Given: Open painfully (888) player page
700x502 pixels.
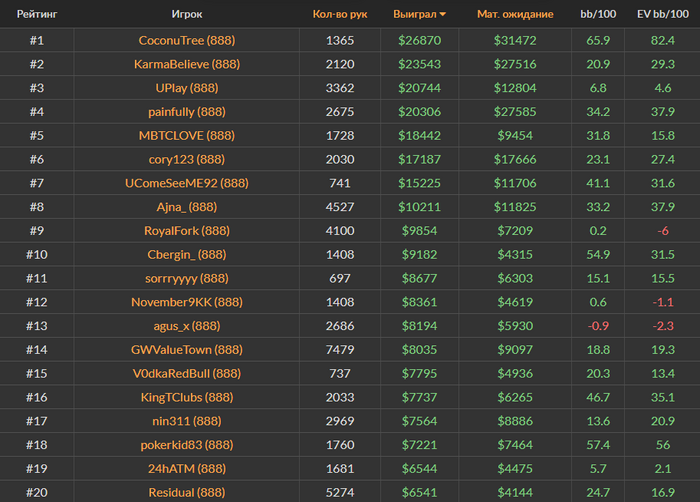Looking at the screenshot, I should coord(187,110).
